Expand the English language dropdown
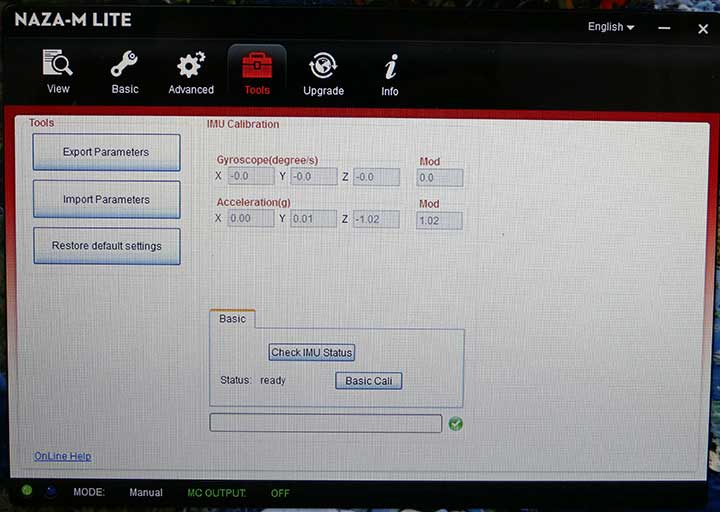This screenshot has height=512, width=720. coord(611,27)
